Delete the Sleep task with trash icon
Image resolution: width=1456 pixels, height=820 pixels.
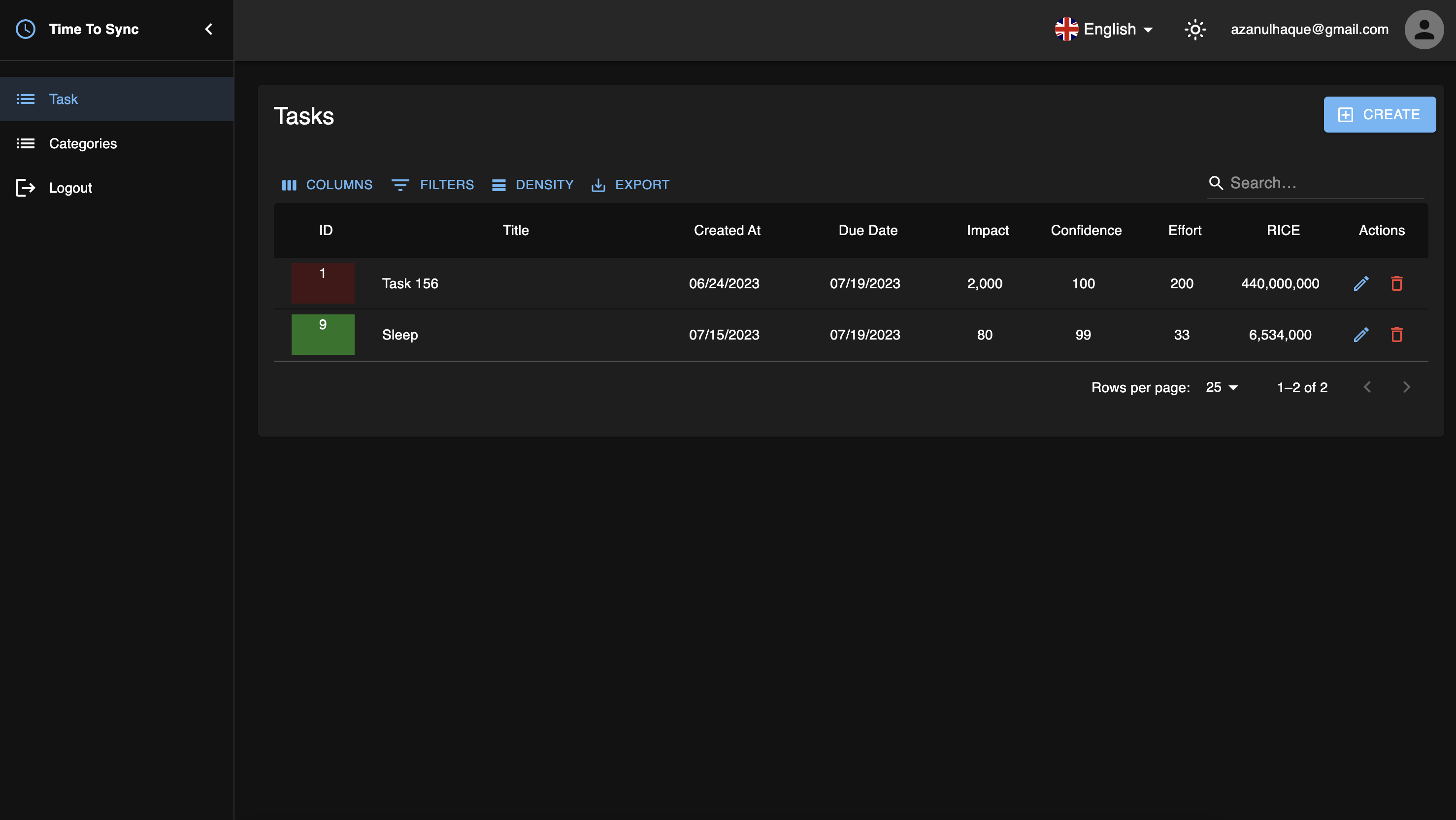pos(1397,336)
